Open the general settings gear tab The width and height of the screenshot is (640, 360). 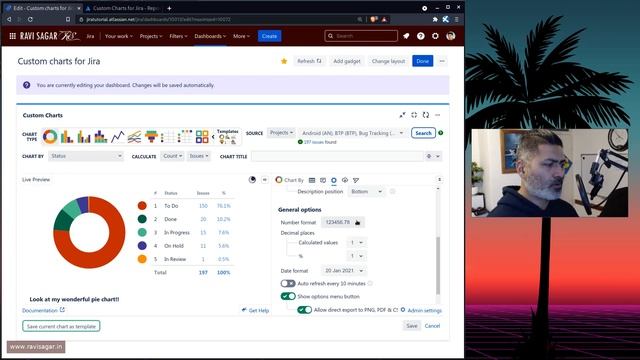coord(334,180)
